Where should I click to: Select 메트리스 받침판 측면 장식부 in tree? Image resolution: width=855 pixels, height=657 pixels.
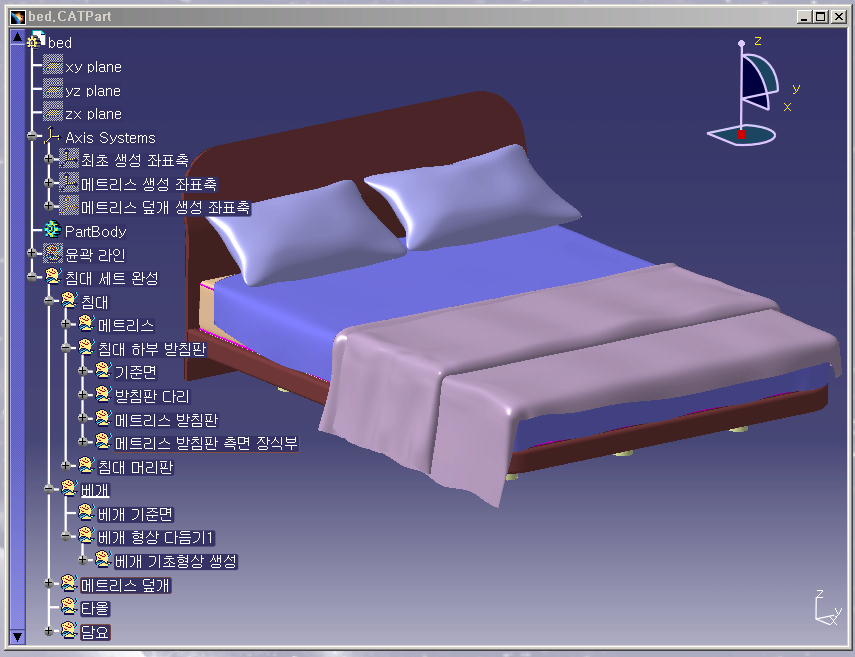[205, 442]
